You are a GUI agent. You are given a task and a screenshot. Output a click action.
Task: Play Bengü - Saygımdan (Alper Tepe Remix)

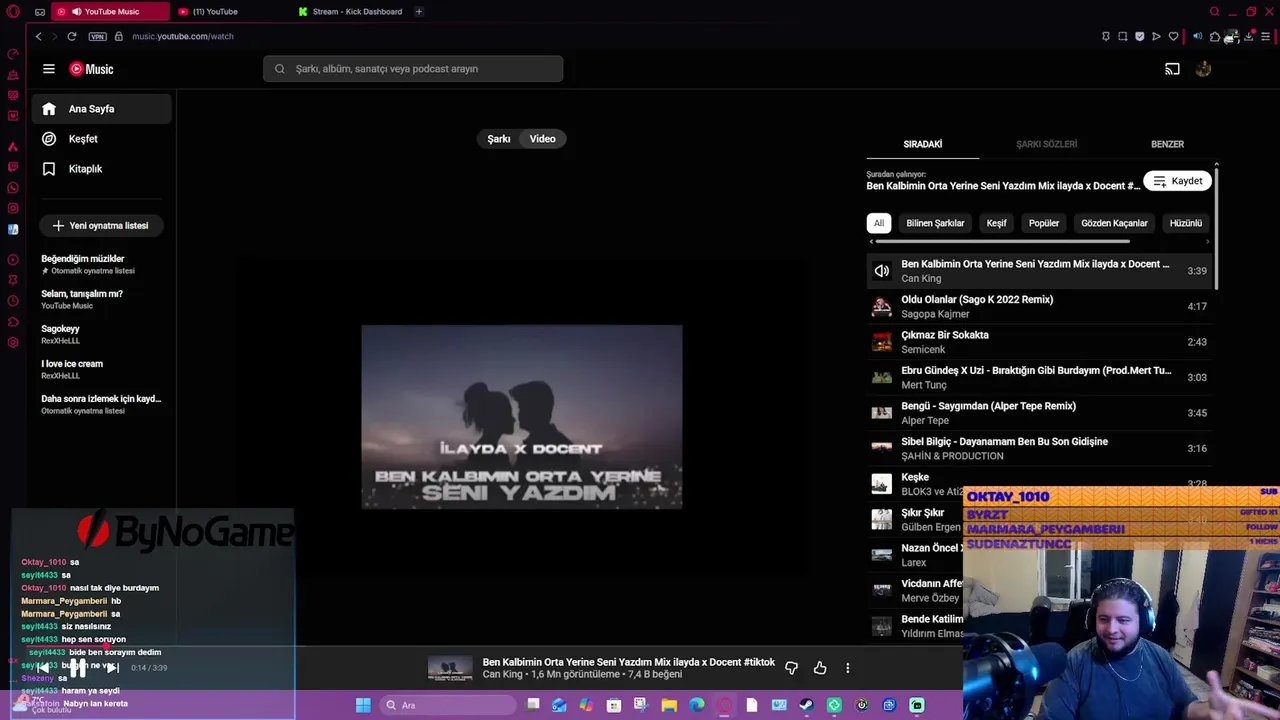(x=1039, y=413)
